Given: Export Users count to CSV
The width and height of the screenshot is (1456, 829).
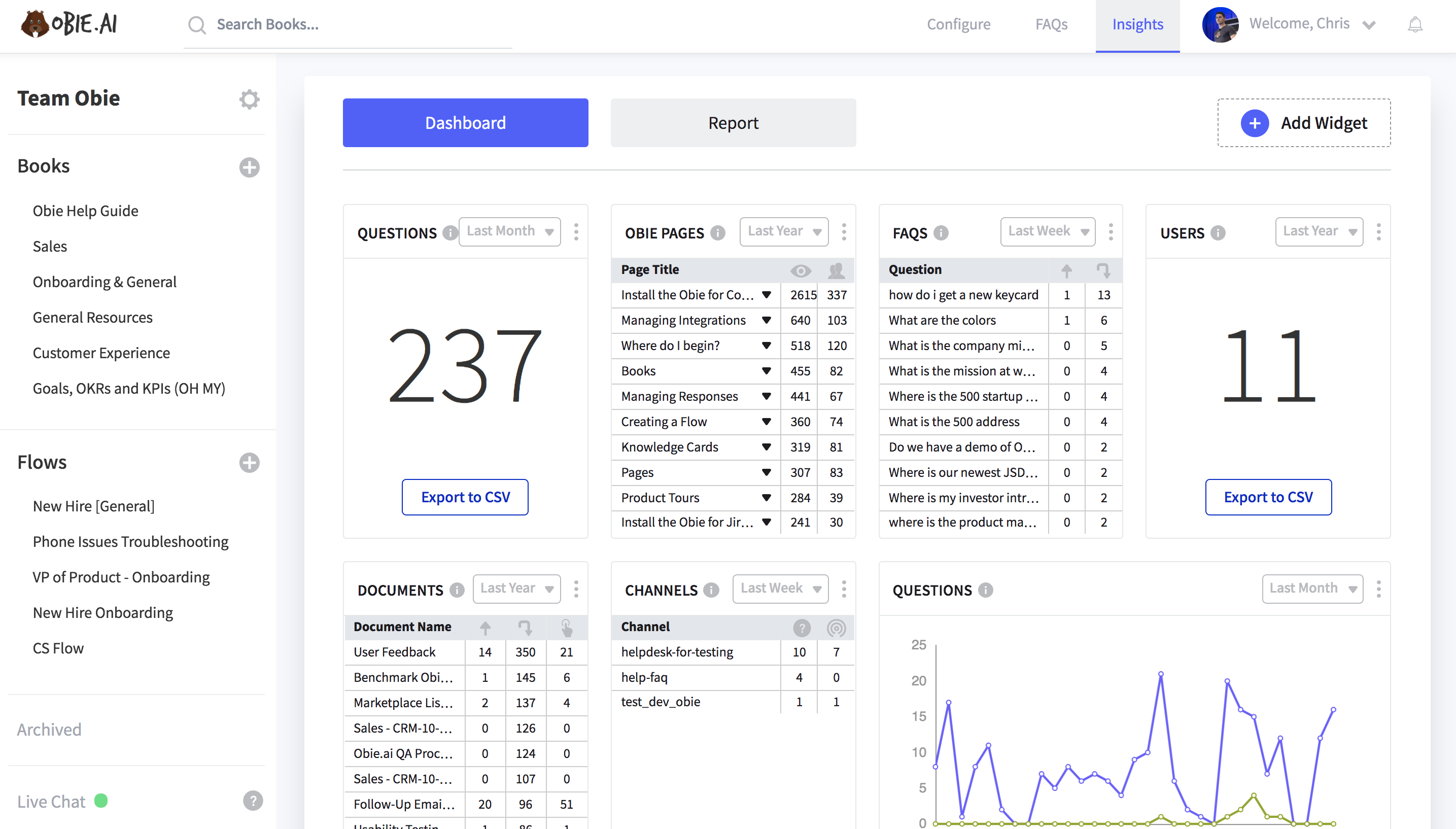Looking at the screenshot, I should [x=1268, y=497].
